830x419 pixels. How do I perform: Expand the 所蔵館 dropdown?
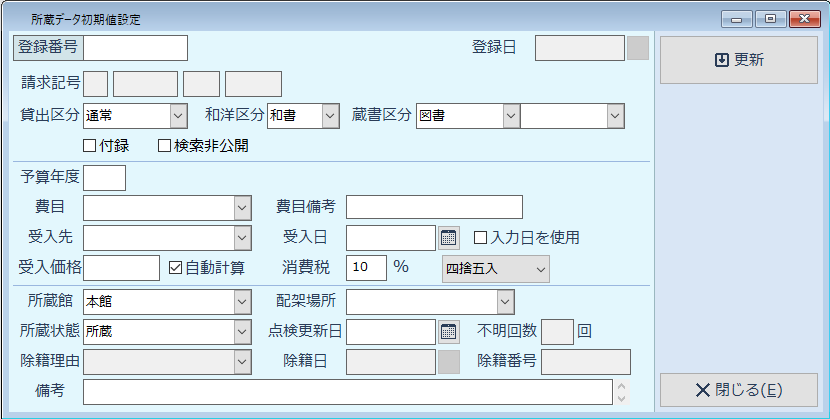(x=242, y=302)
